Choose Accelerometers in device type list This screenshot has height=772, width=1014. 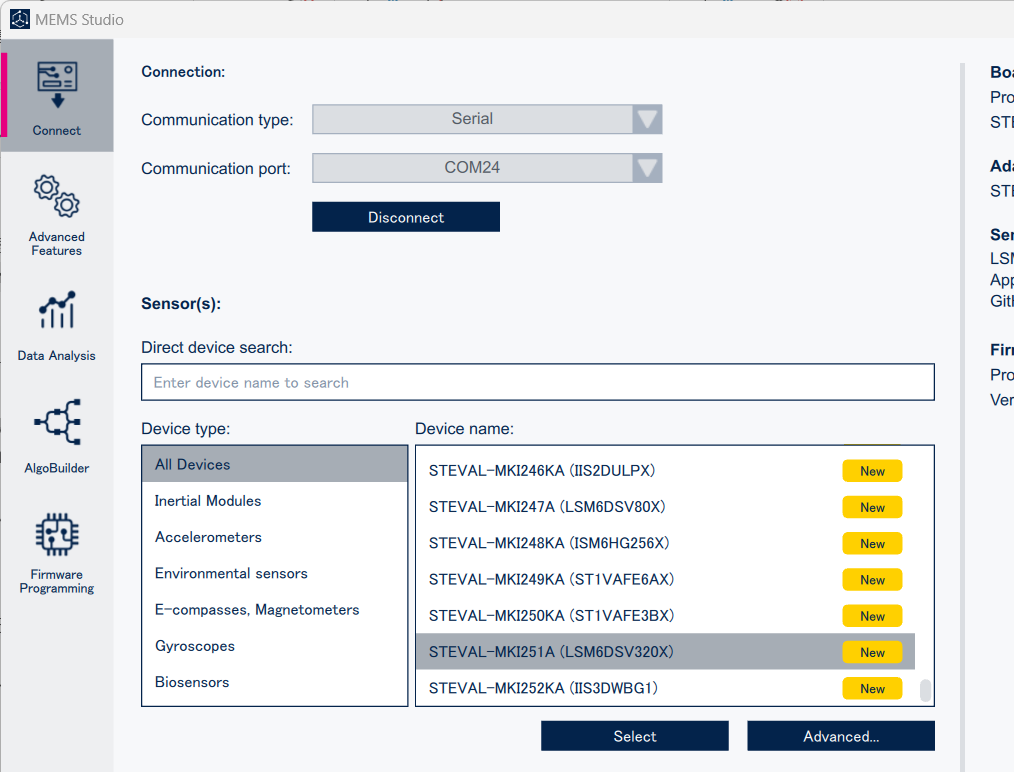[208, 537]
